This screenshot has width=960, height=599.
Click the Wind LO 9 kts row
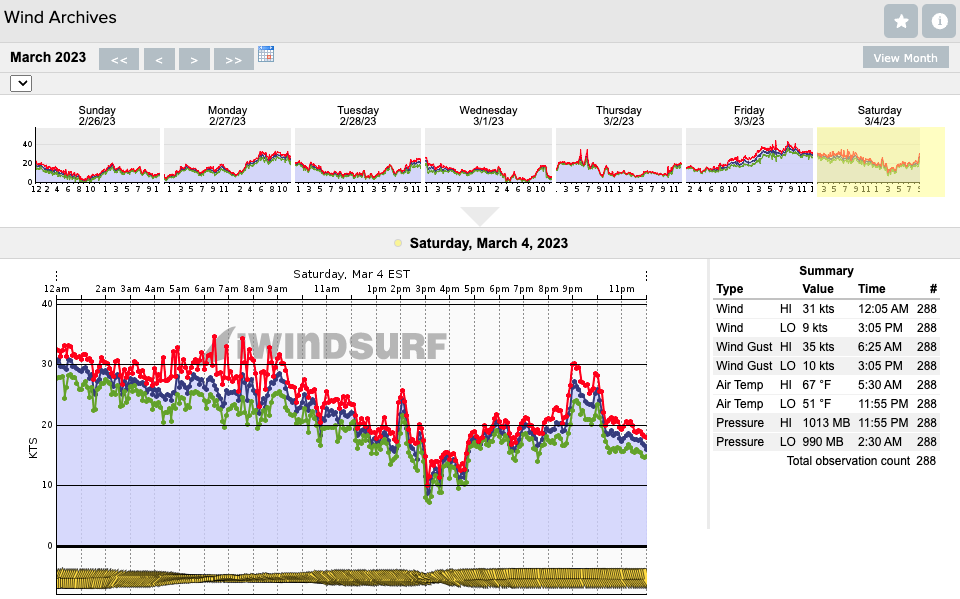826,328
